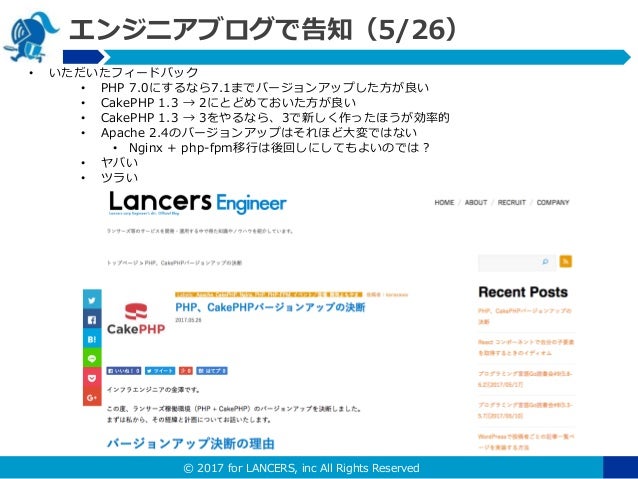The width and height of the screenshot is (638, 479).
Task: Click the bullet ツラい
Action: tap(120, 177)
